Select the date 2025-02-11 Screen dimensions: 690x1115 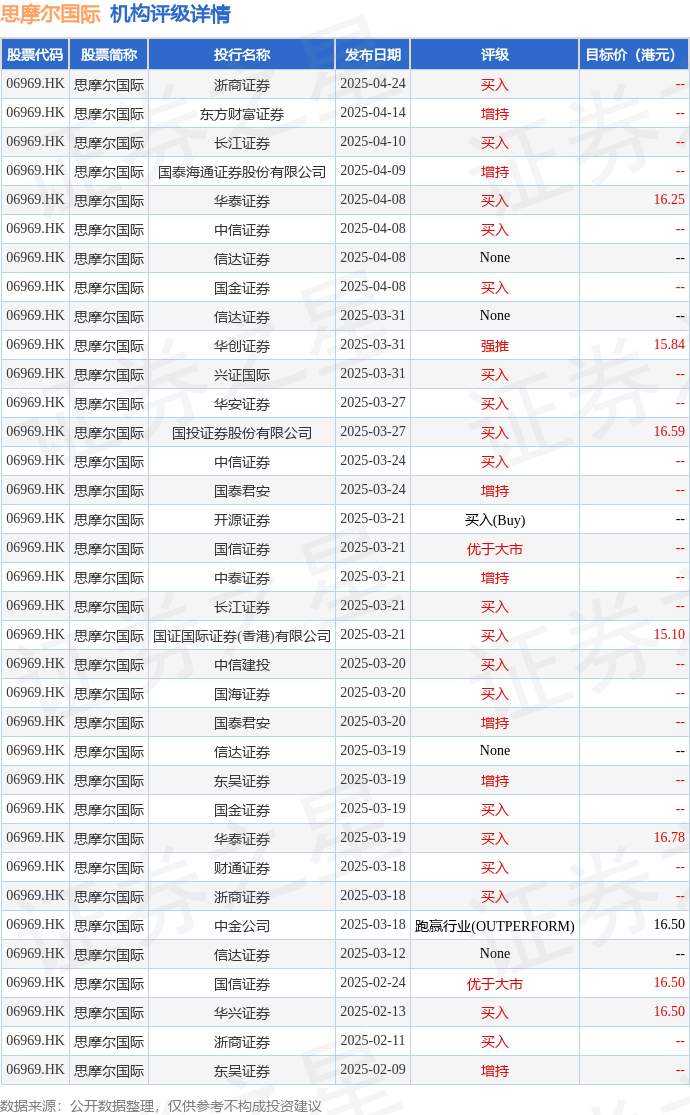pos(373,1041)
